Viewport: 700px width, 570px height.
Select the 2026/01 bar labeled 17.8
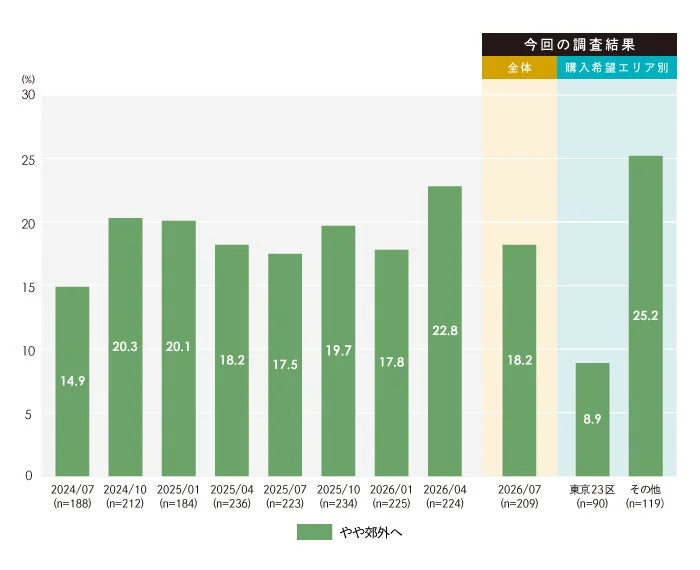coord(392,363)
